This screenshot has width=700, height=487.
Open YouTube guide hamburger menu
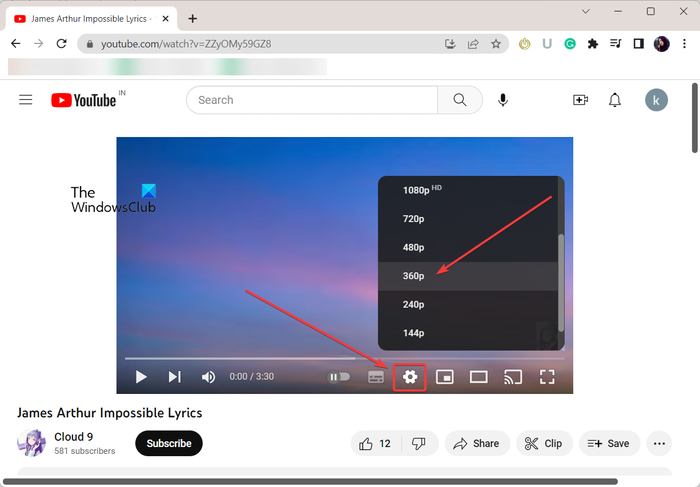pos(25,100)
